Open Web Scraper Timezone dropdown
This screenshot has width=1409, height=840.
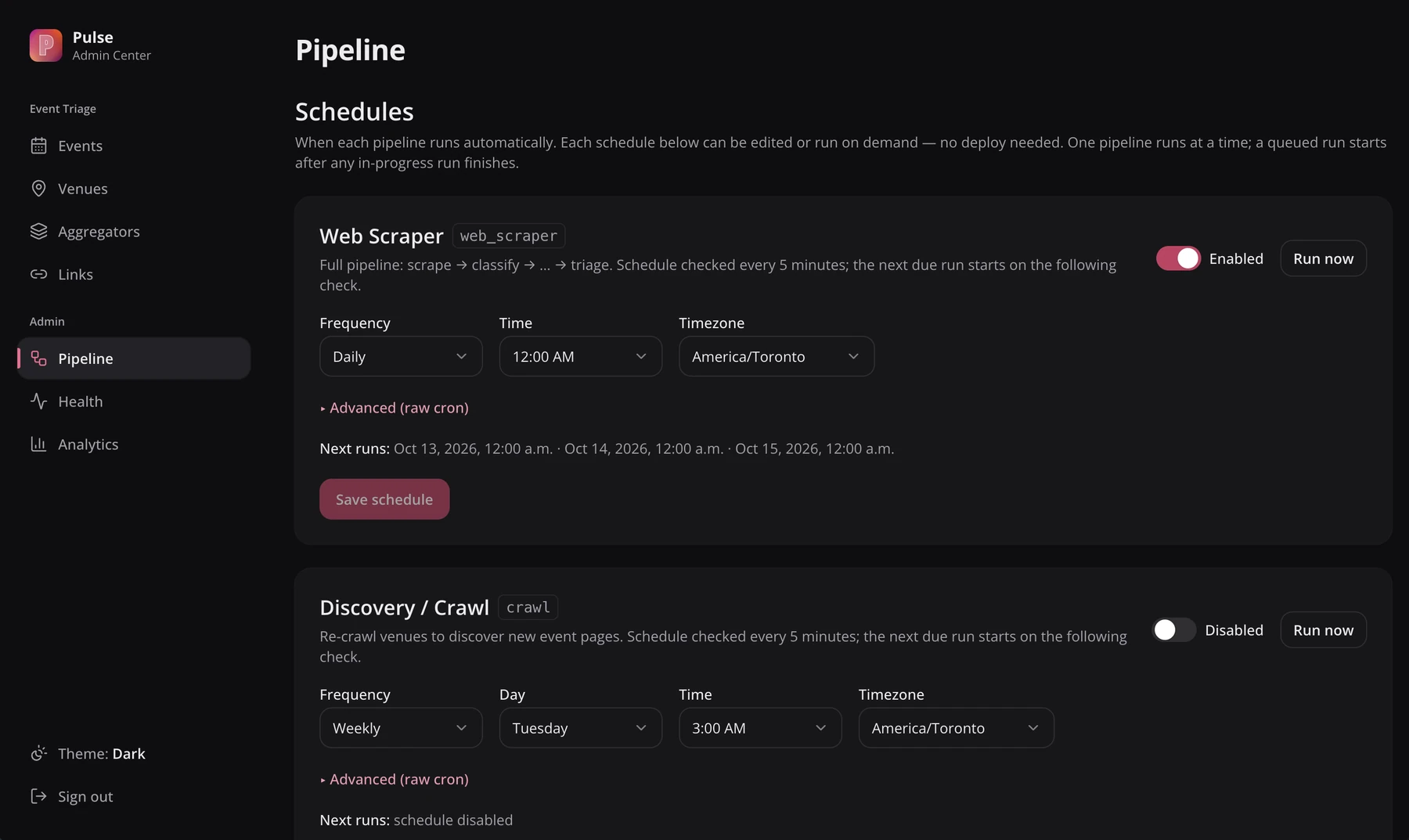[777, 356]
